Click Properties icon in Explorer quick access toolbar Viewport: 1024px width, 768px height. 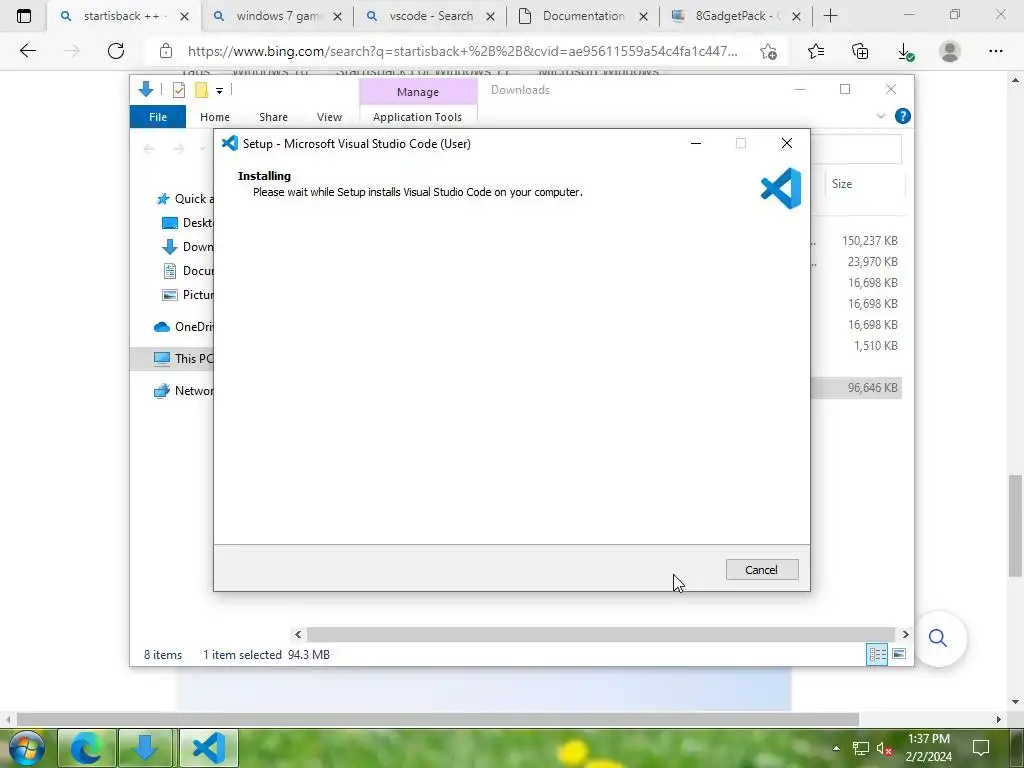(x=178, y=90)
